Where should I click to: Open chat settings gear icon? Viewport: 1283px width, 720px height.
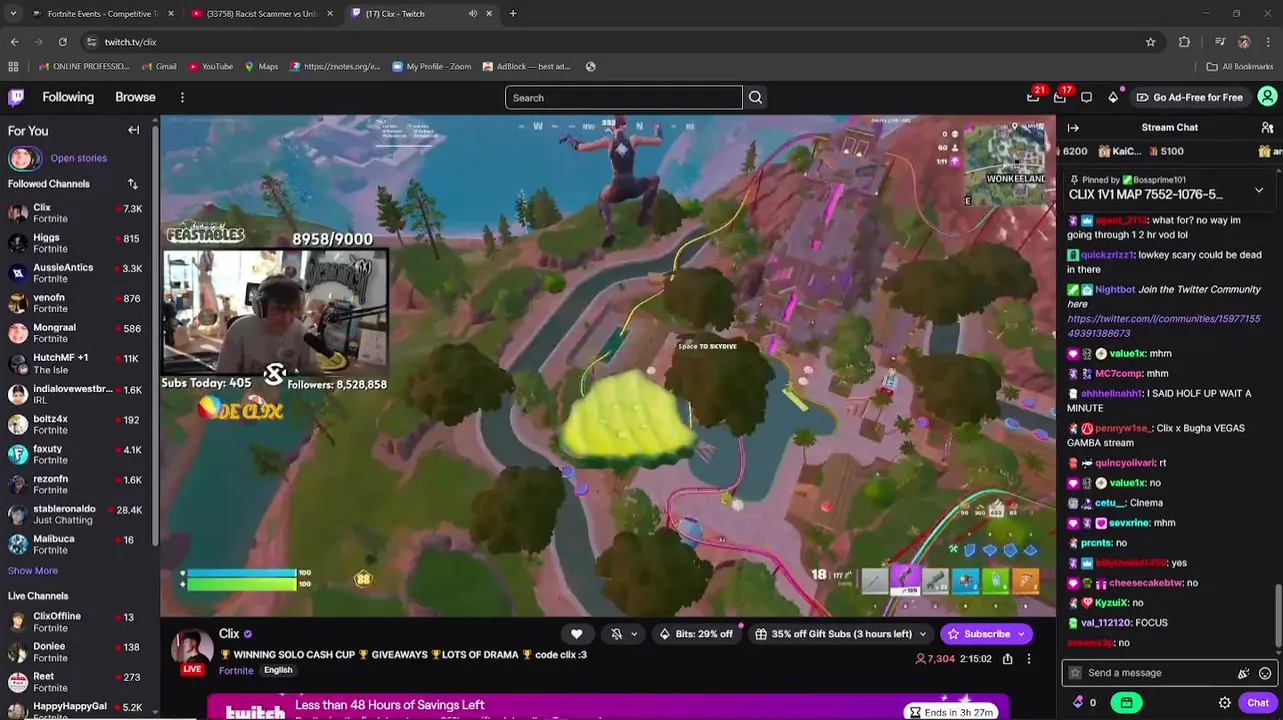(x=1225, y=703)
